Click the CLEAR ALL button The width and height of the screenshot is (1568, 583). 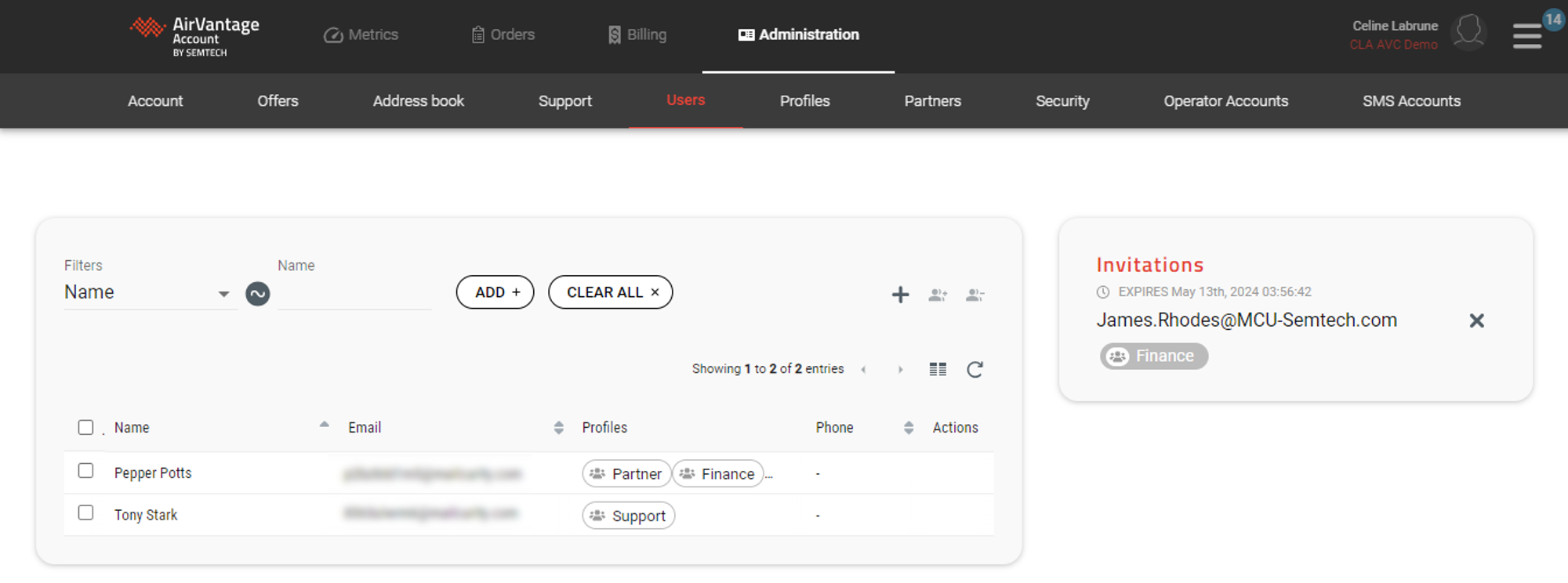point(610,292)
